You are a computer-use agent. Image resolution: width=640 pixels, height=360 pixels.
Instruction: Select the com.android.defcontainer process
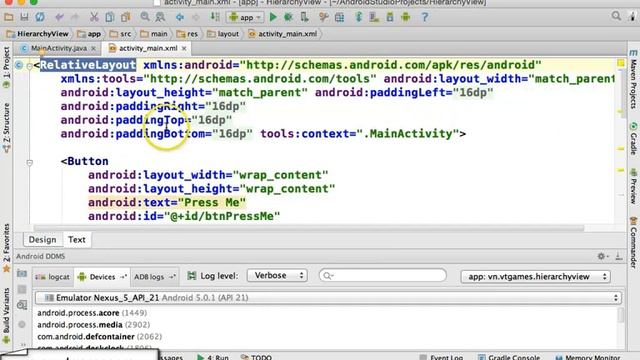(99, 337)
